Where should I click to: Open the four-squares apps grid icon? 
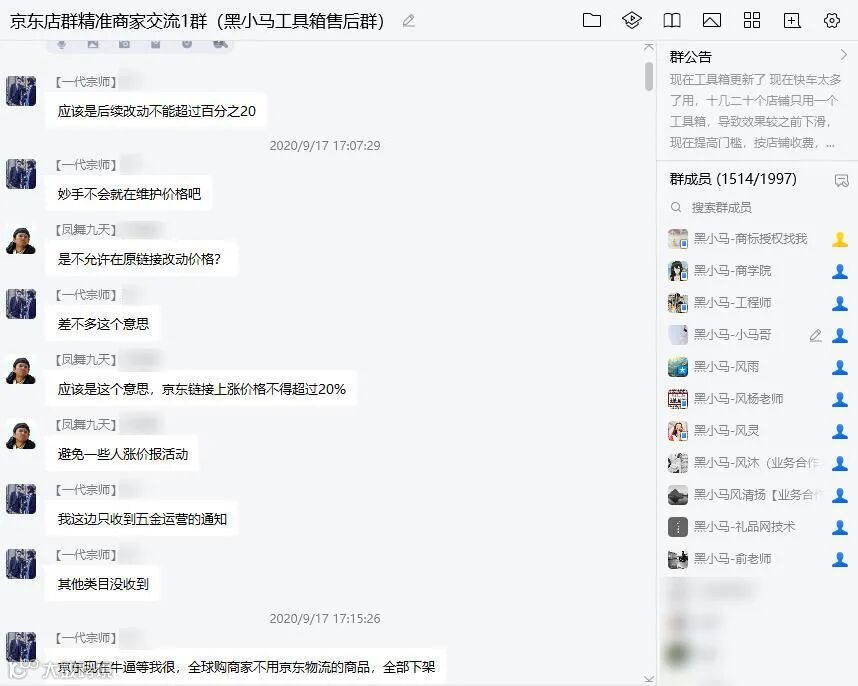click(x=752, y=21)
